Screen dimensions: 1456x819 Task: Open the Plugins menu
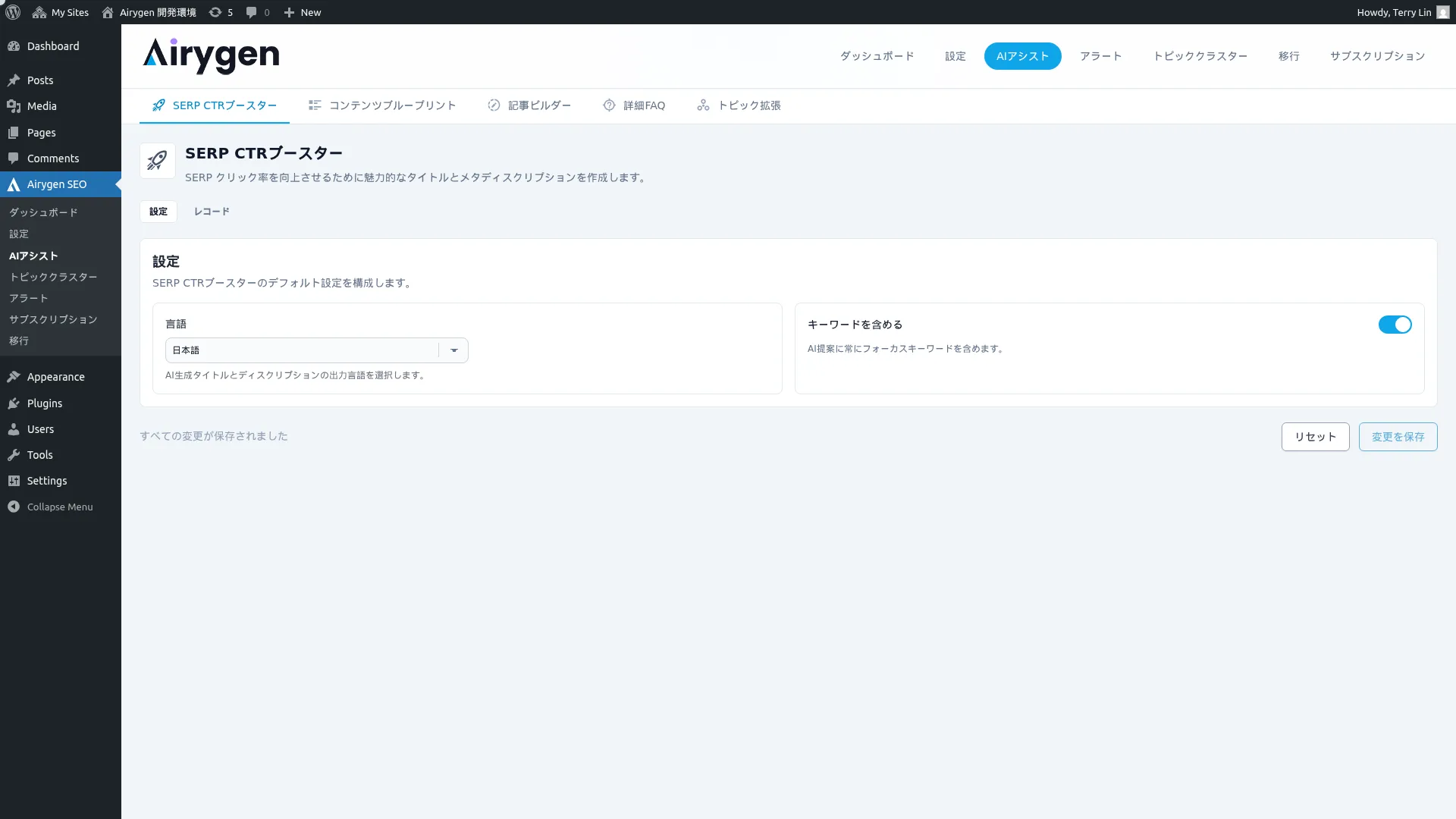pyautogui.click(x=61, y=403)
